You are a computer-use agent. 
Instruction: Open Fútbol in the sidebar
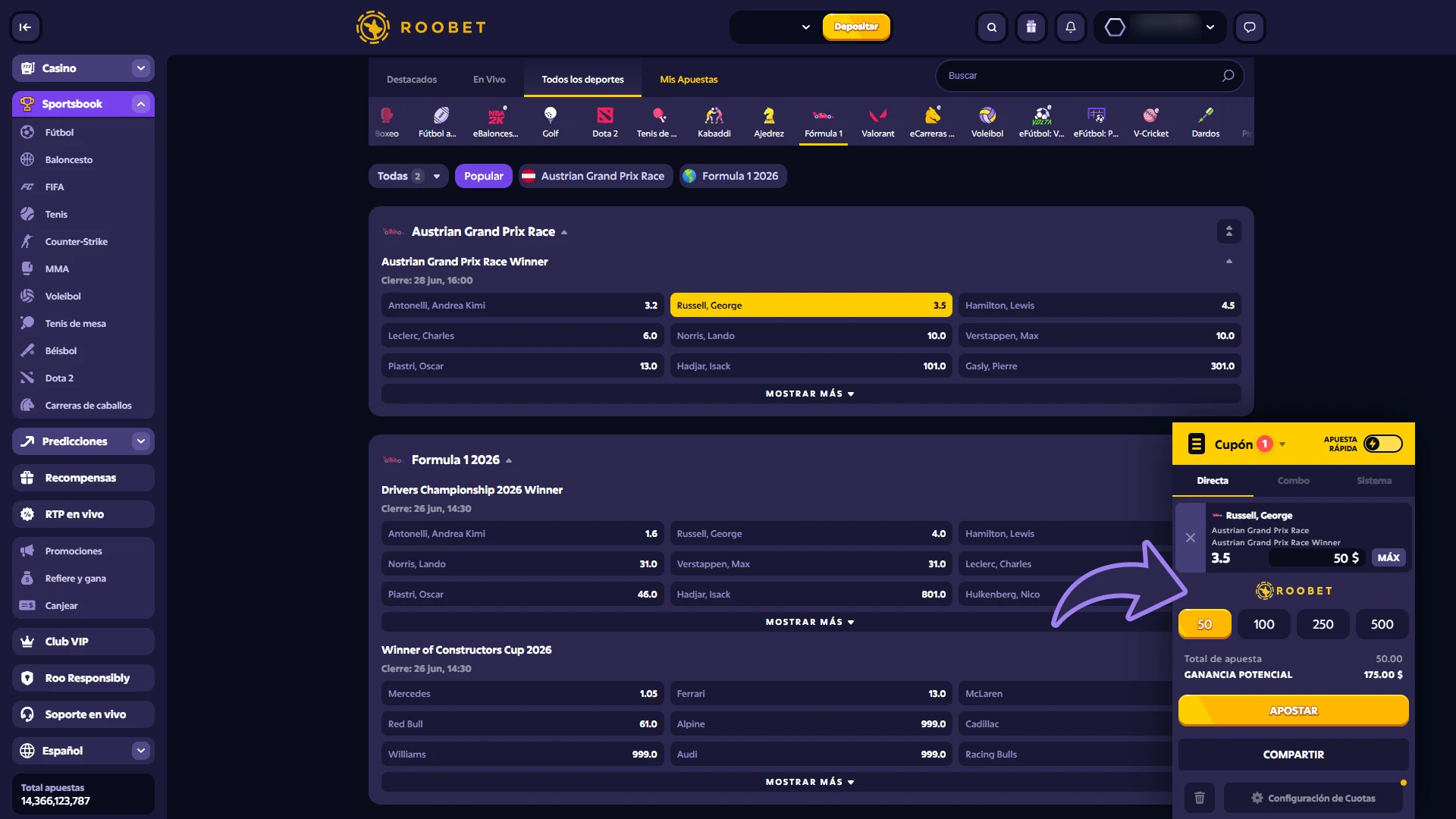83,132
